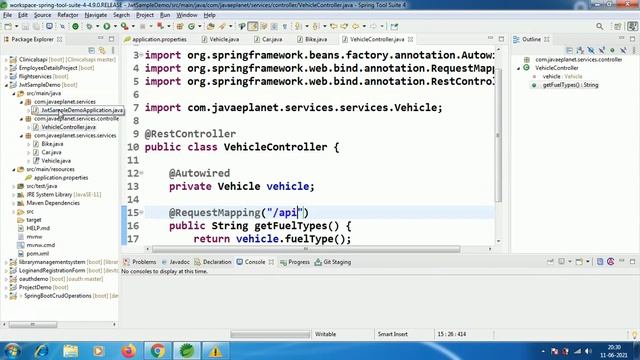The image size is (640, 360).
Task: Click the Outline View Menu icon
Action: point(634,50)
